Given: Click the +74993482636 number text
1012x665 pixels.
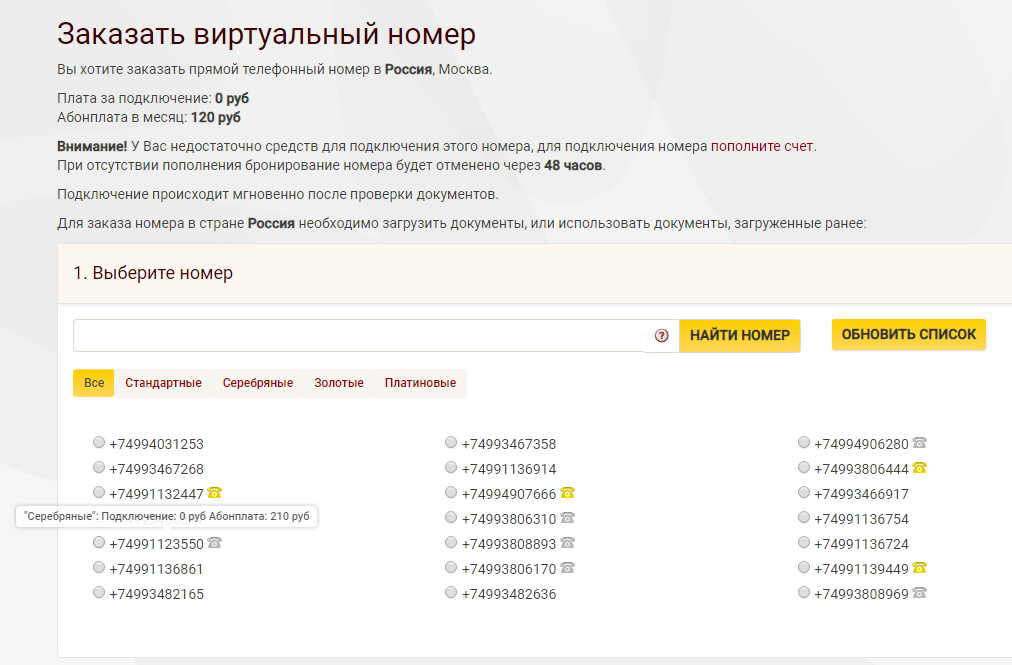Looking at the screenshot, I should [509, 594].
